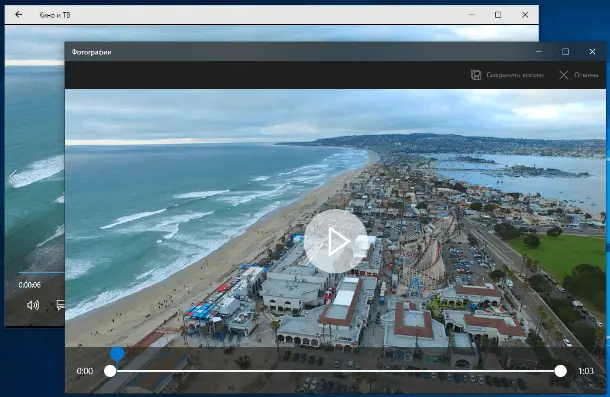
Task: Click the X icon beside Отмена
Action: (x=563, y=75)
